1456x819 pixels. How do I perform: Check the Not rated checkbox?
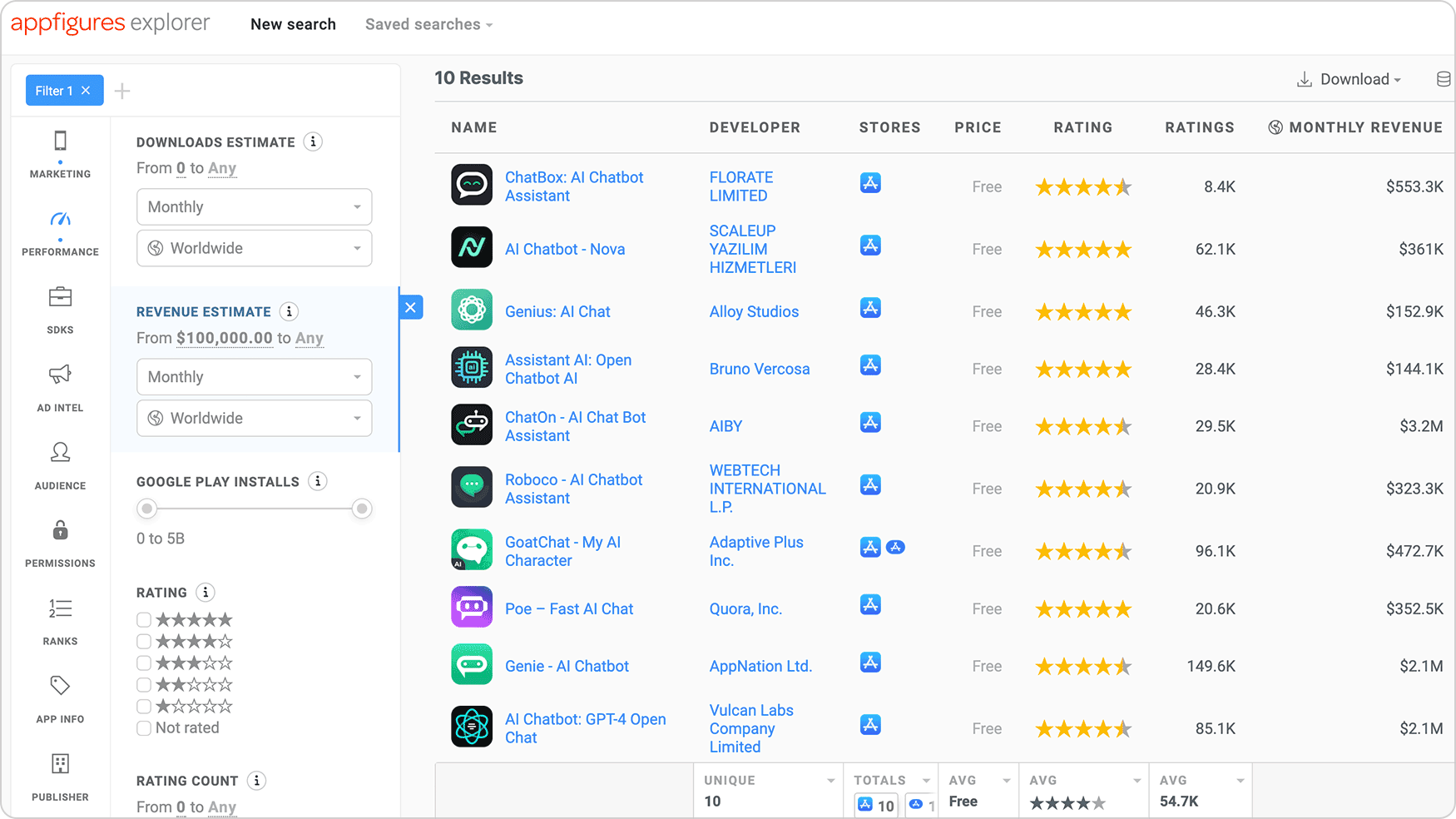[x=144, y=727]
